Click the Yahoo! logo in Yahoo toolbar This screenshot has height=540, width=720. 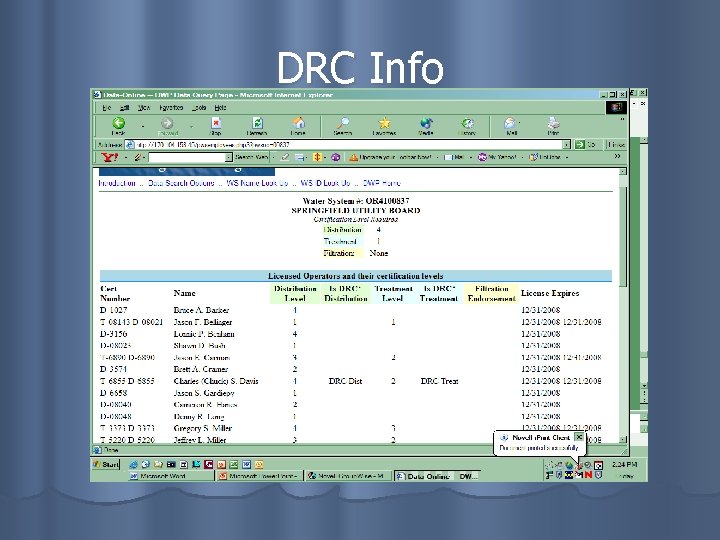[110, 157]
